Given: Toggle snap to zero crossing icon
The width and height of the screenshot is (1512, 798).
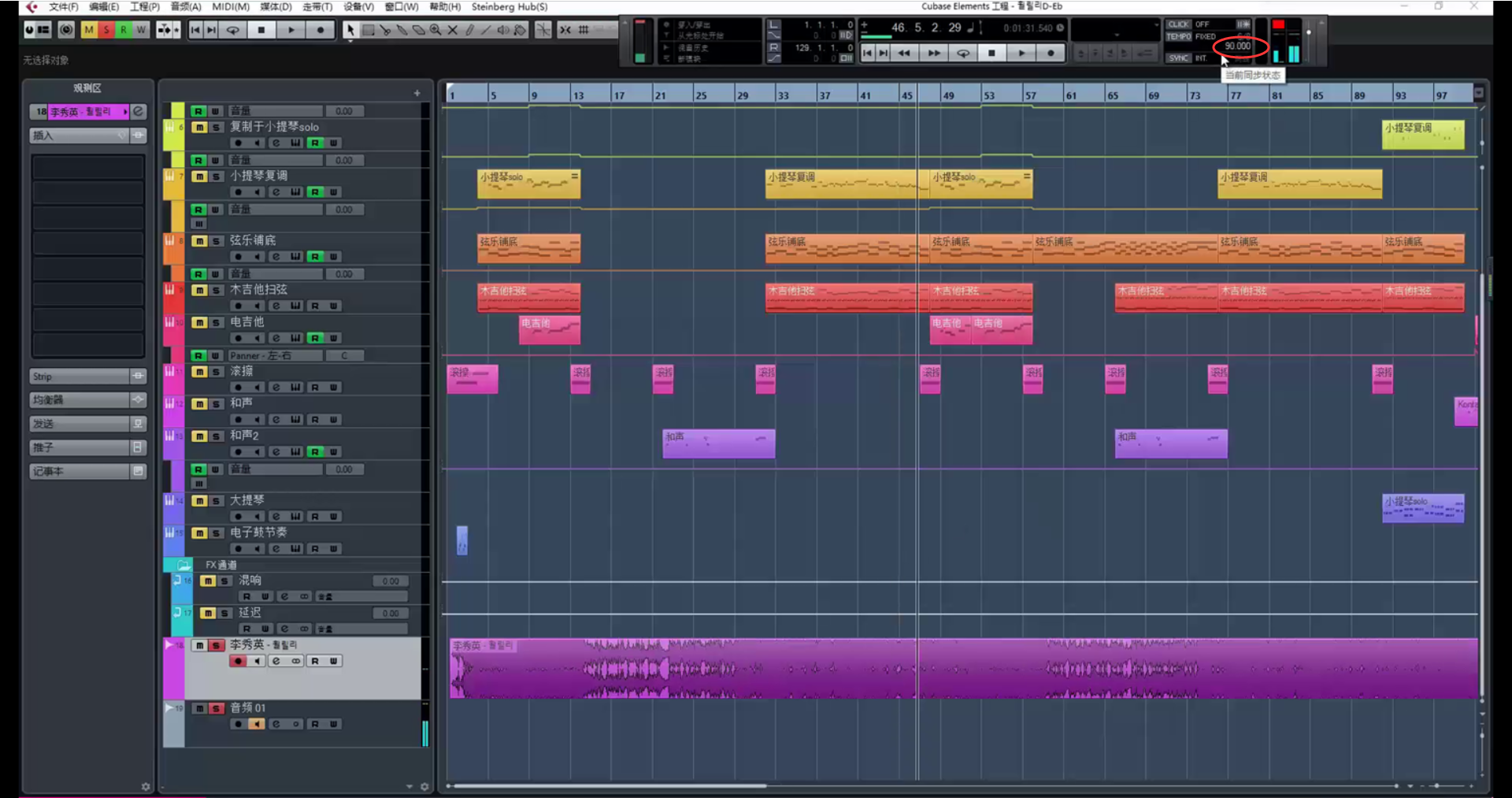Looking at the screenshot, I should [543, 30].
